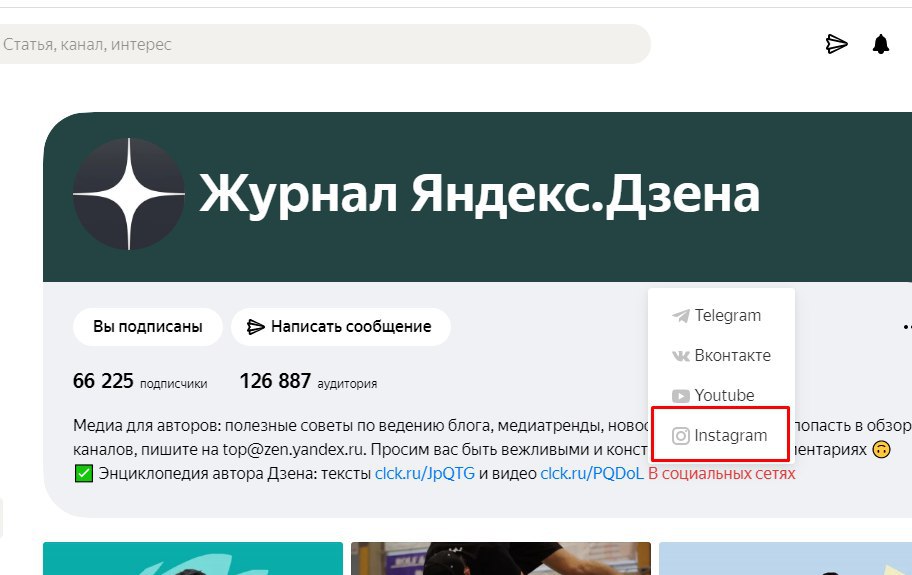Focus the search field for articles, channels
Viewport: 912px width, 575px height.
click(325, 44)
